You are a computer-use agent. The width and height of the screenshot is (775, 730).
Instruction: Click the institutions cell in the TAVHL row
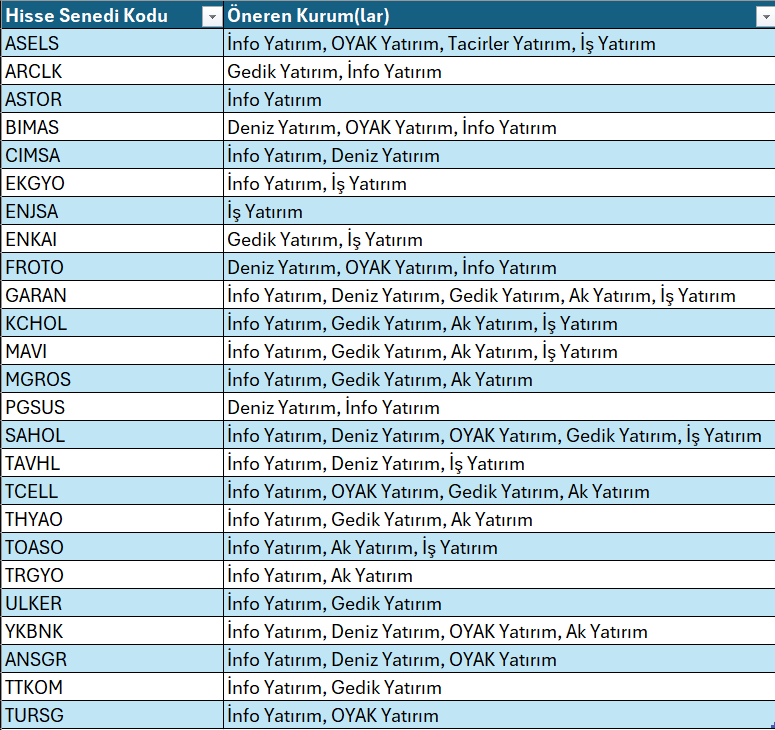(499, 463)
